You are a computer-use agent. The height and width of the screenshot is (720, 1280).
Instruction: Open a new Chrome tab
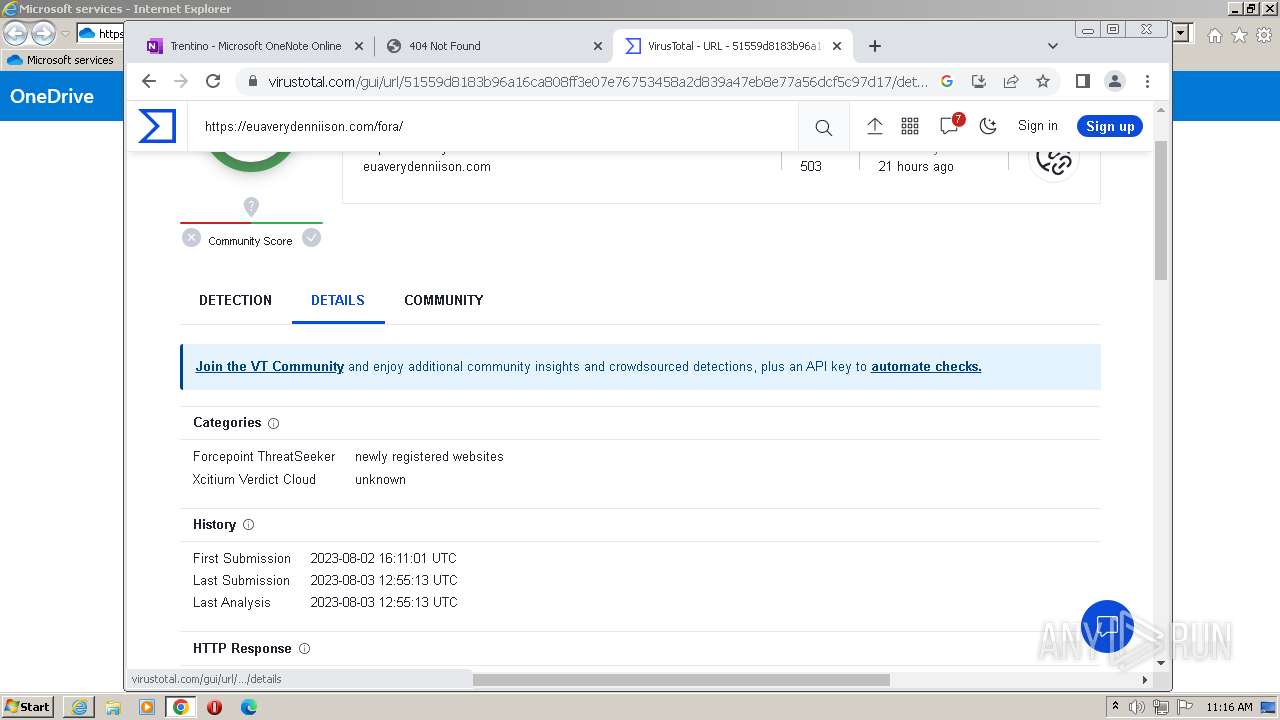[x=875, y=46]
